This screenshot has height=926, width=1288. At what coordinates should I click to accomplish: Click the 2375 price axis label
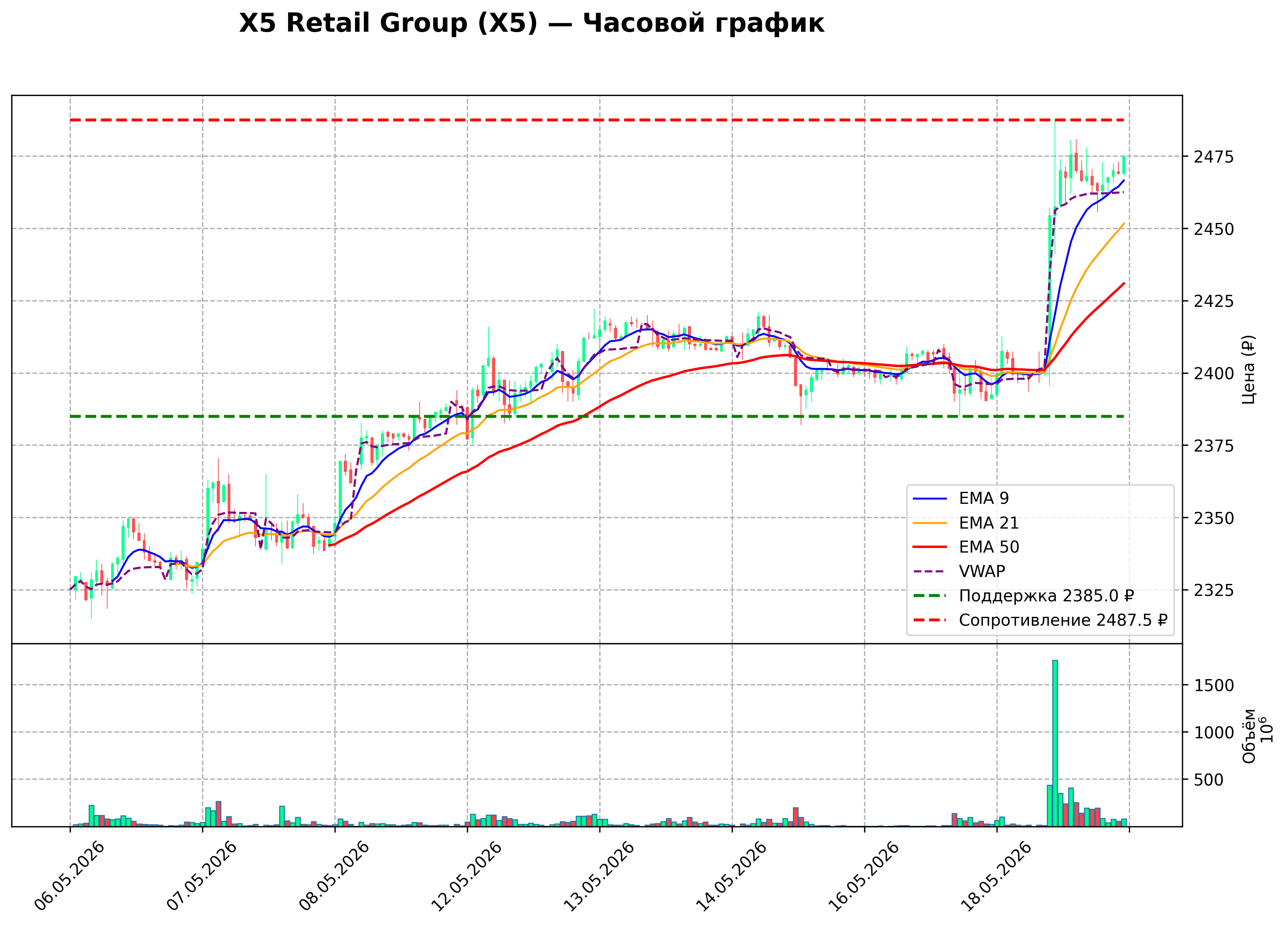[1214, 446]
